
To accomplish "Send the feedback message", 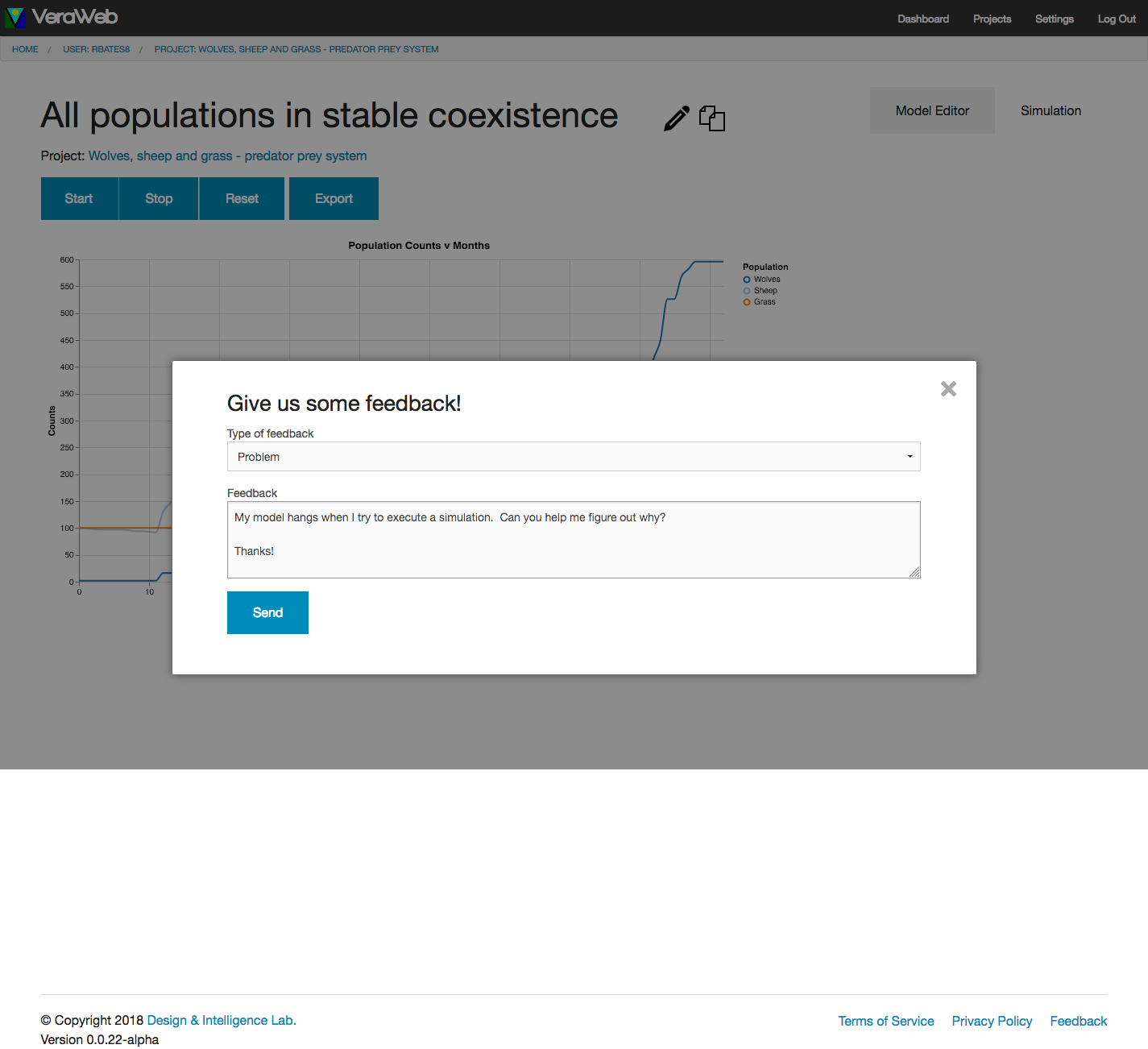I will 267,613.
